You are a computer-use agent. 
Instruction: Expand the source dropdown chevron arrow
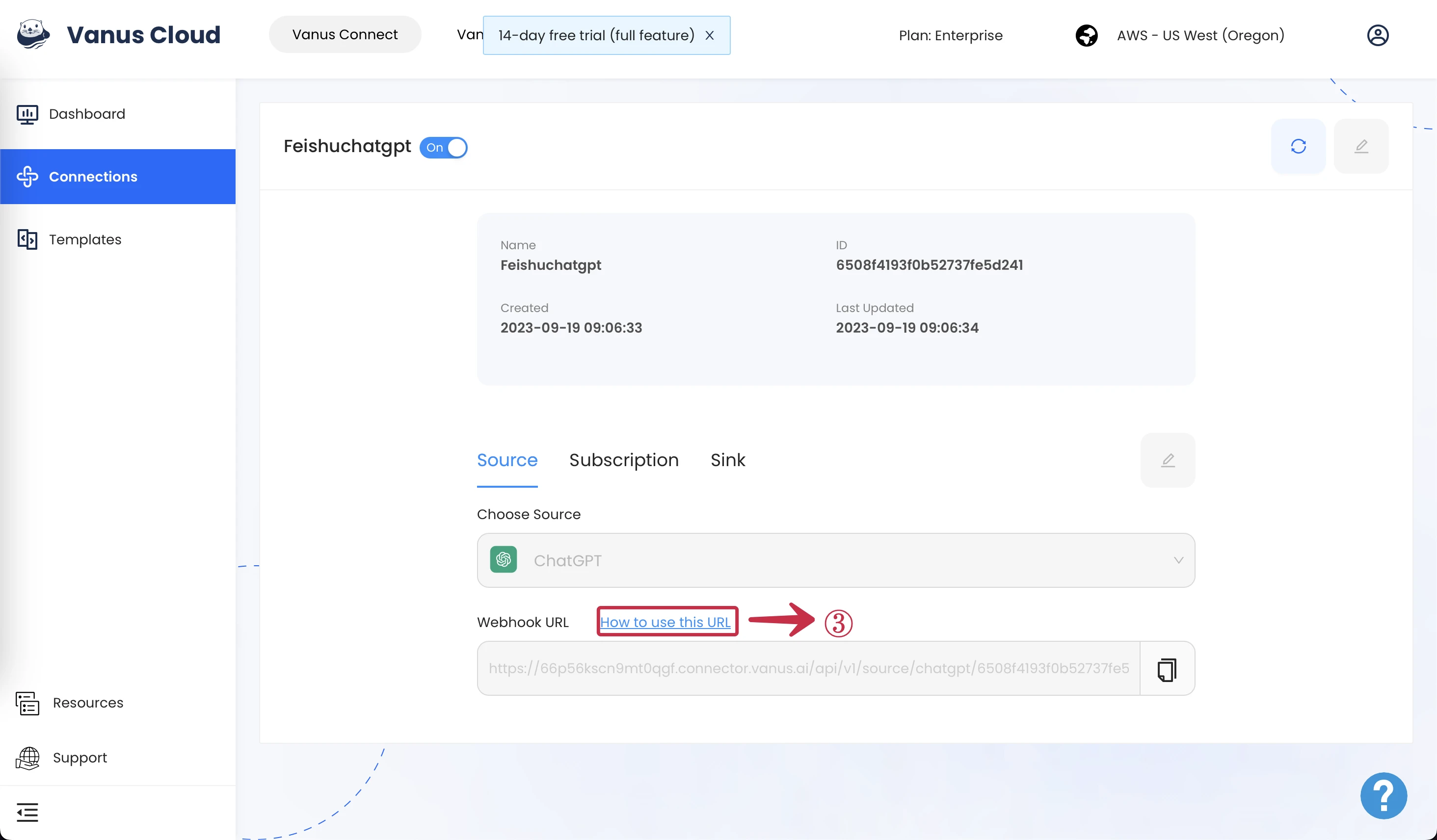(1178, 560)
